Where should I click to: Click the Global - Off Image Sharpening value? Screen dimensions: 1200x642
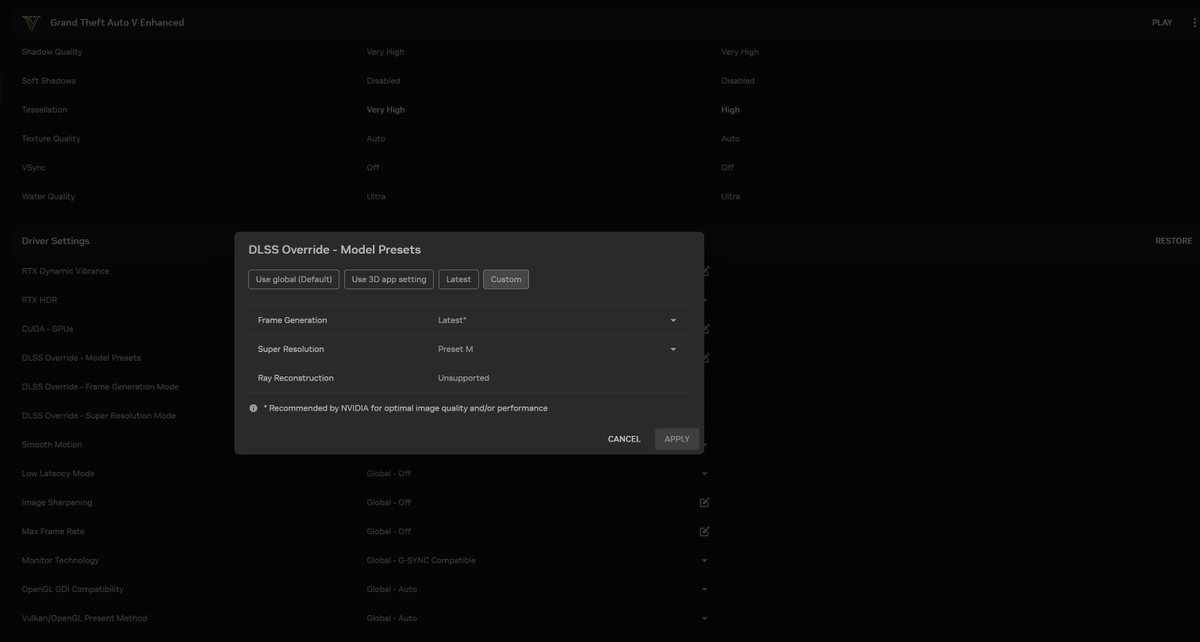tap(389, 502)
